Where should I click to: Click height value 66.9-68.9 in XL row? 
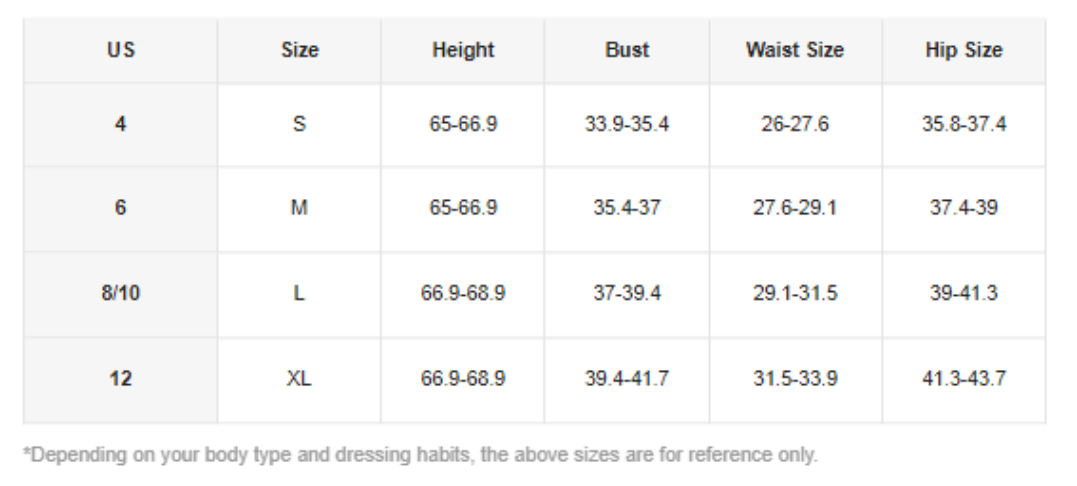463,380
